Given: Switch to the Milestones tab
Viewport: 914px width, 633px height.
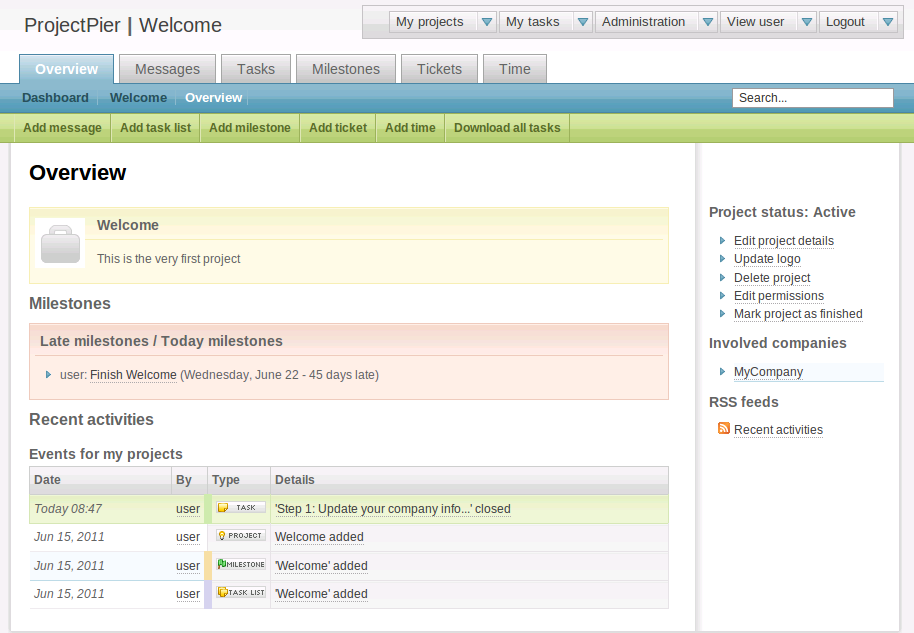Looking at the screenshot, I should click(x=346, y=69).
